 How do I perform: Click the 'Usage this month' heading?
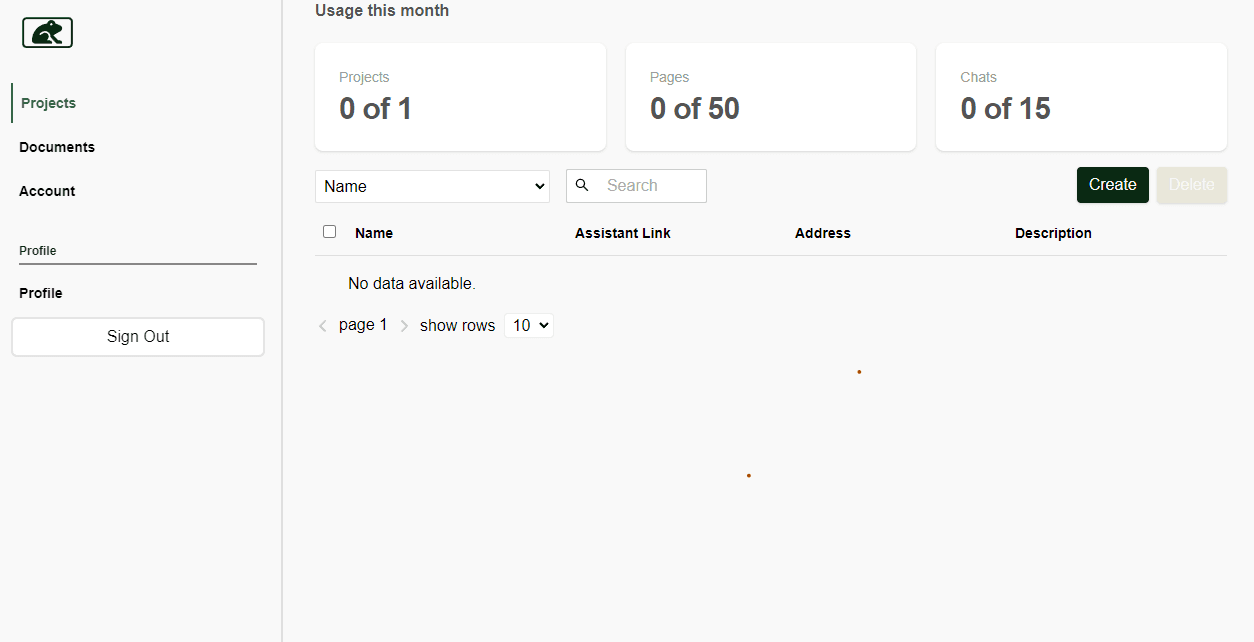coord(382,11)
